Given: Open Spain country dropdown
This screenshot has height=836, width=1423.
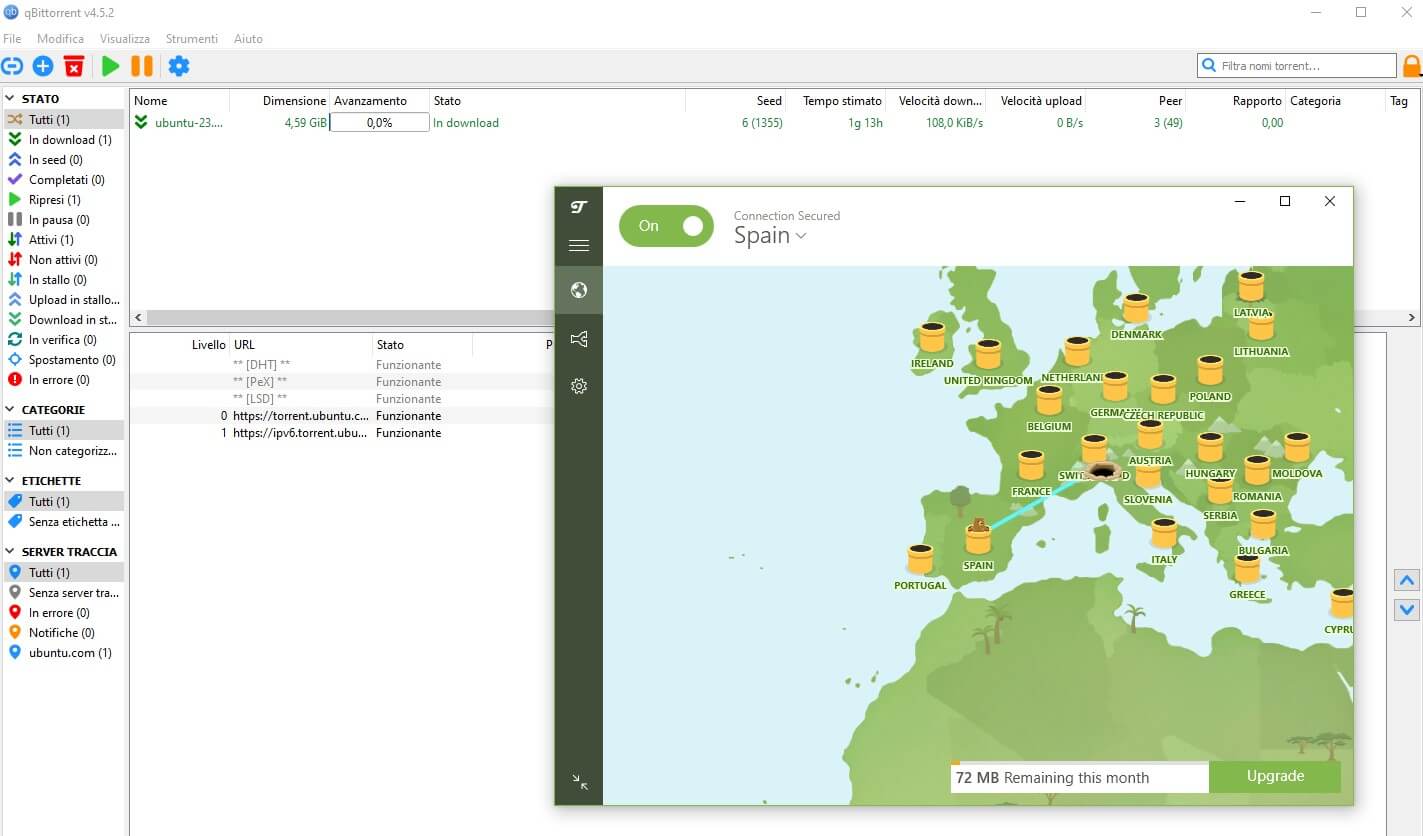Looking at the screenshot, I should pos(770,236).
